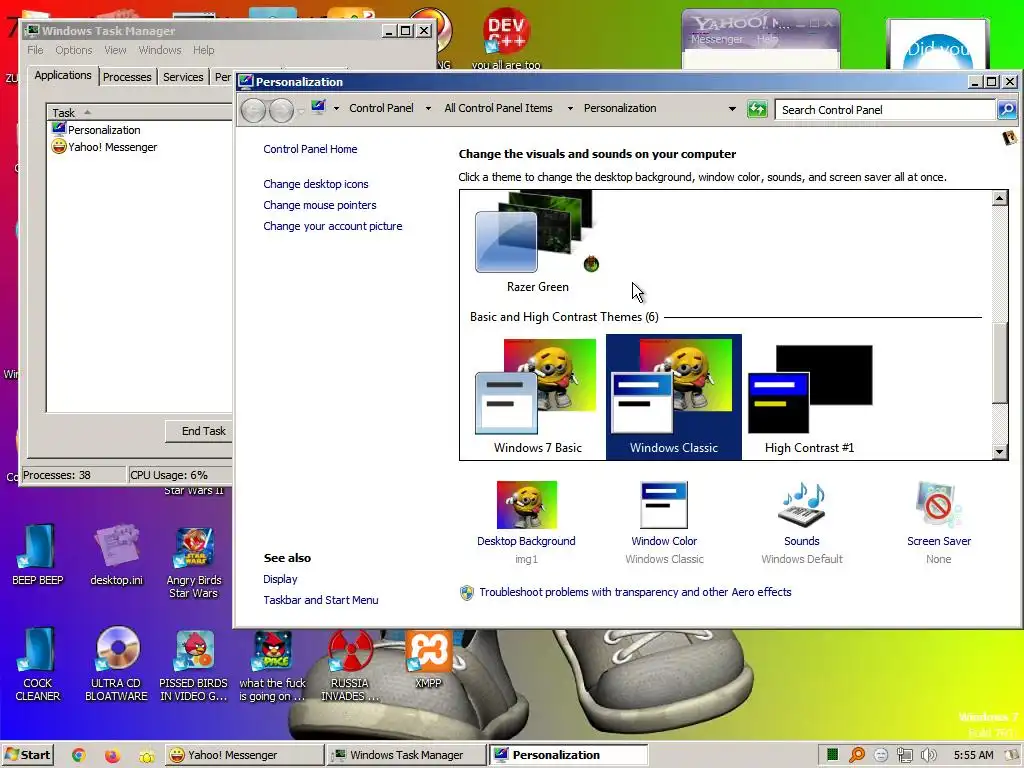Sort by the Task column header
Image resolution: width=1024 pixels, height=768 pixels.
140,112
